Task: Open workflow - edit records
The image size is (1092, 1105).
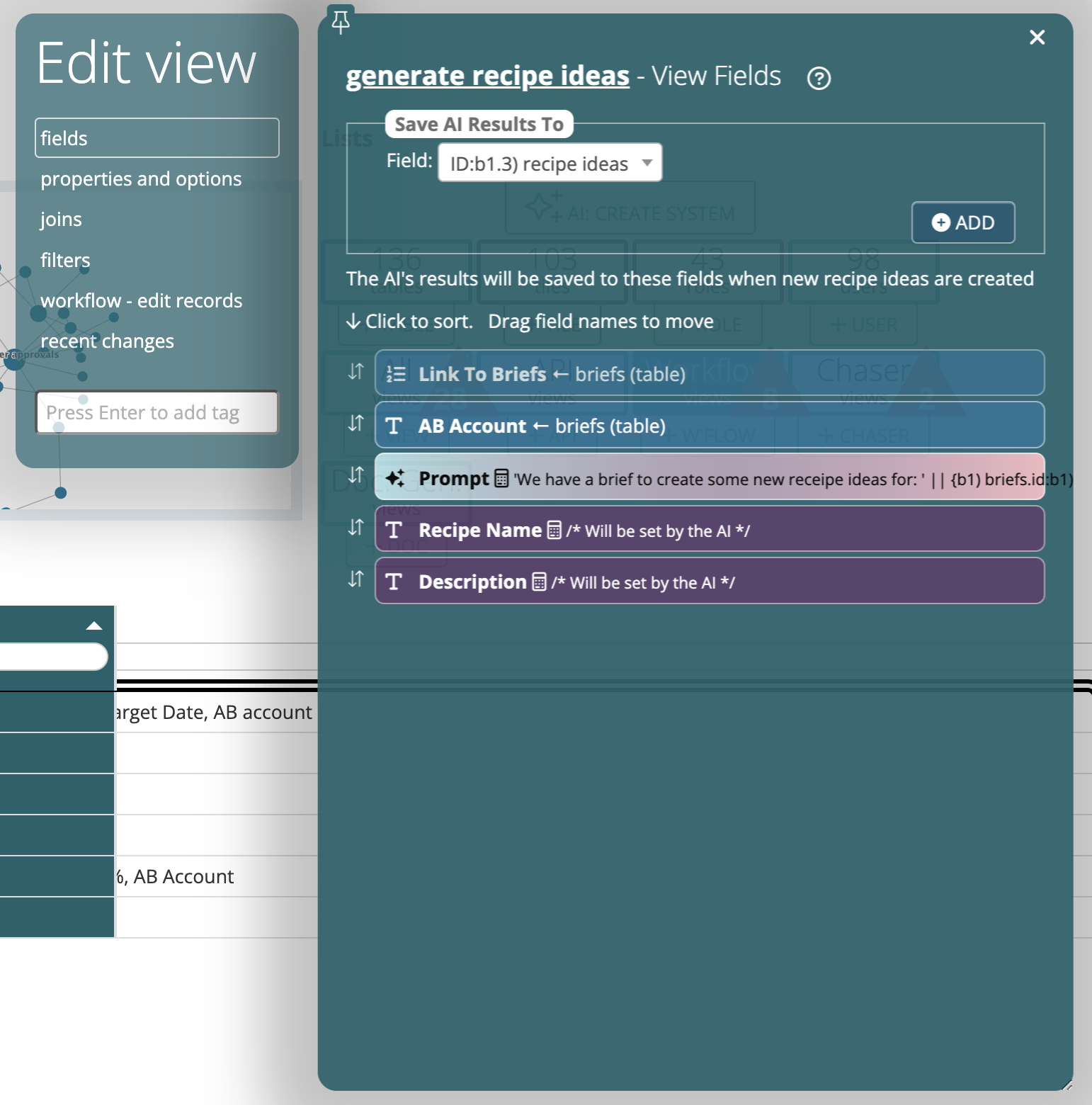Action: (141, 300)
